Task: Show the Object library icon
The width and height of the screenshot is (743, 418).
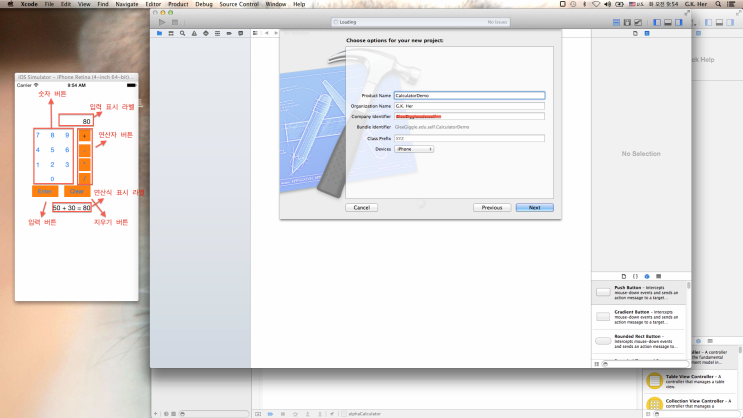Action: [x=647, y=276]
